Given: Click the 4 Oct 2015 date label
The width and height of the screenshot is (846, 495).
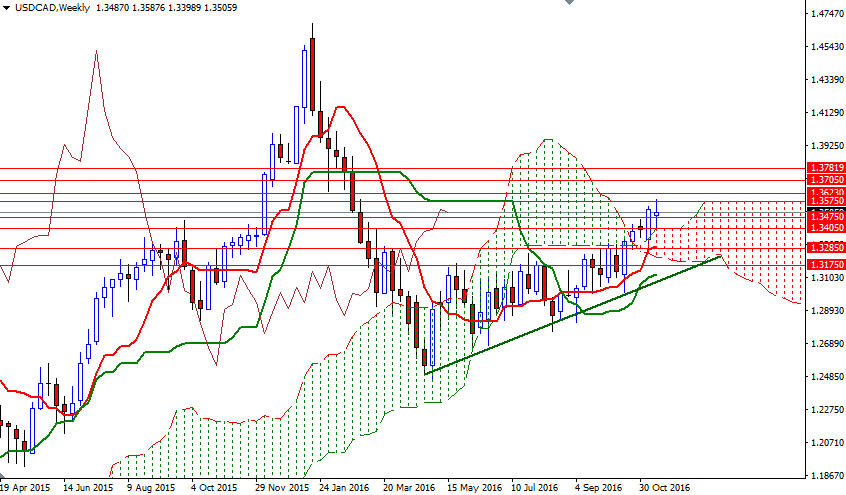Looking at the screenshot, I should tap(214, 487).
